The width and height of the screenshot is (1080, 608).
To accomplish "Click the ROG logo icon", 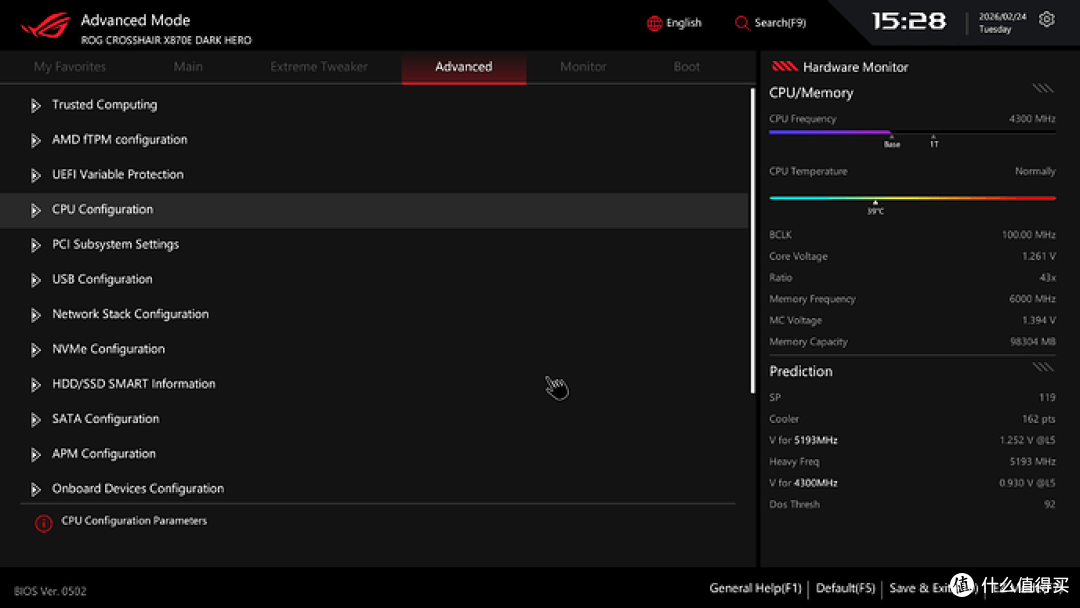I will (45, 25).
